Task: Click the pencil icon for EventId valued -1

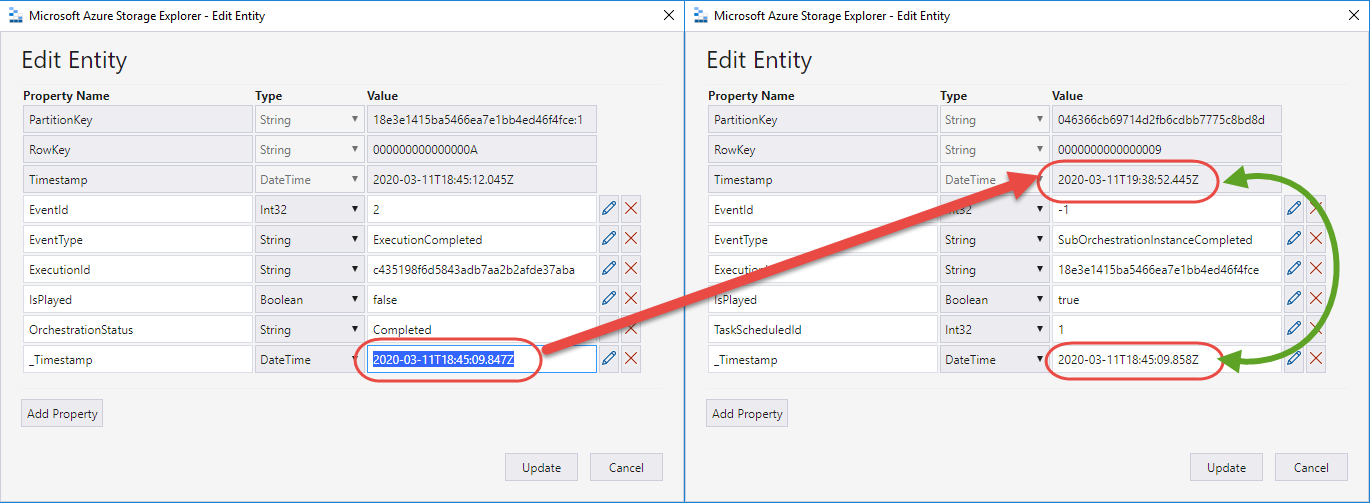Action: click(x=1294, y=209)
